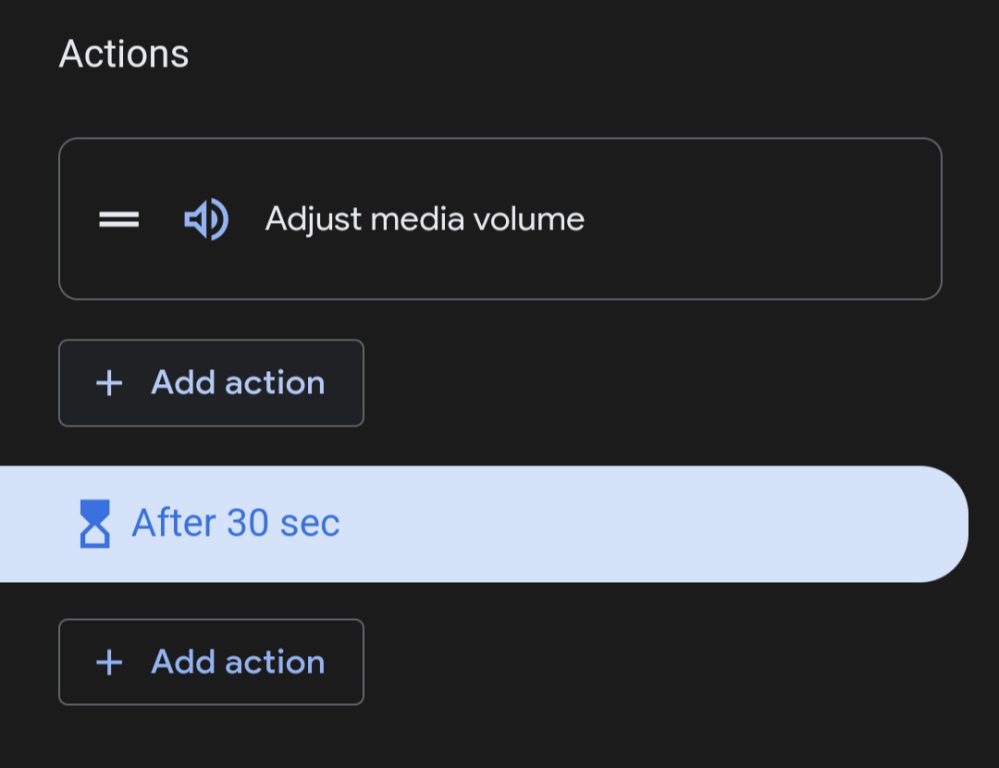Click the drag handle on the media volume card

coord(119,220)
